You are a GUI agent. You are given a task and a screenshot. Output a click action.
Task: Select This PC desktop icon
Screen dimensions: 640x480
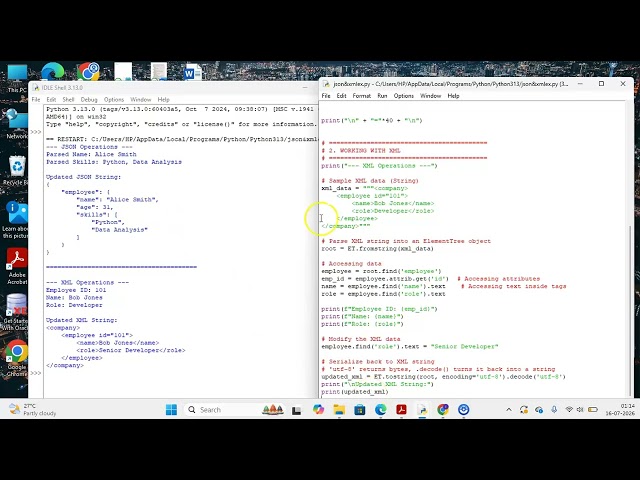click(17, 78)
